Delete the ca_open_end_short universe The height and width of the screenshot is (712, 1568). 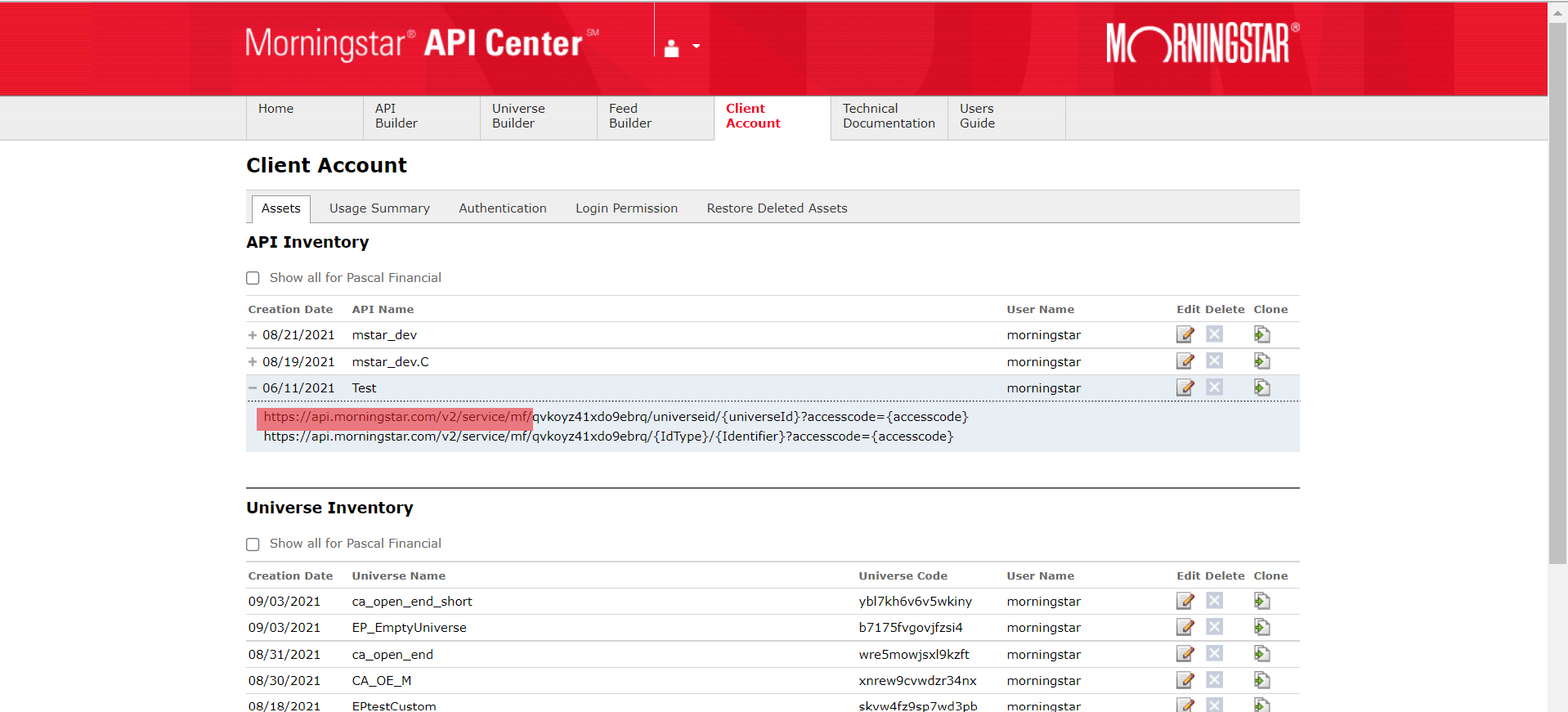[x=1215, y=601]
